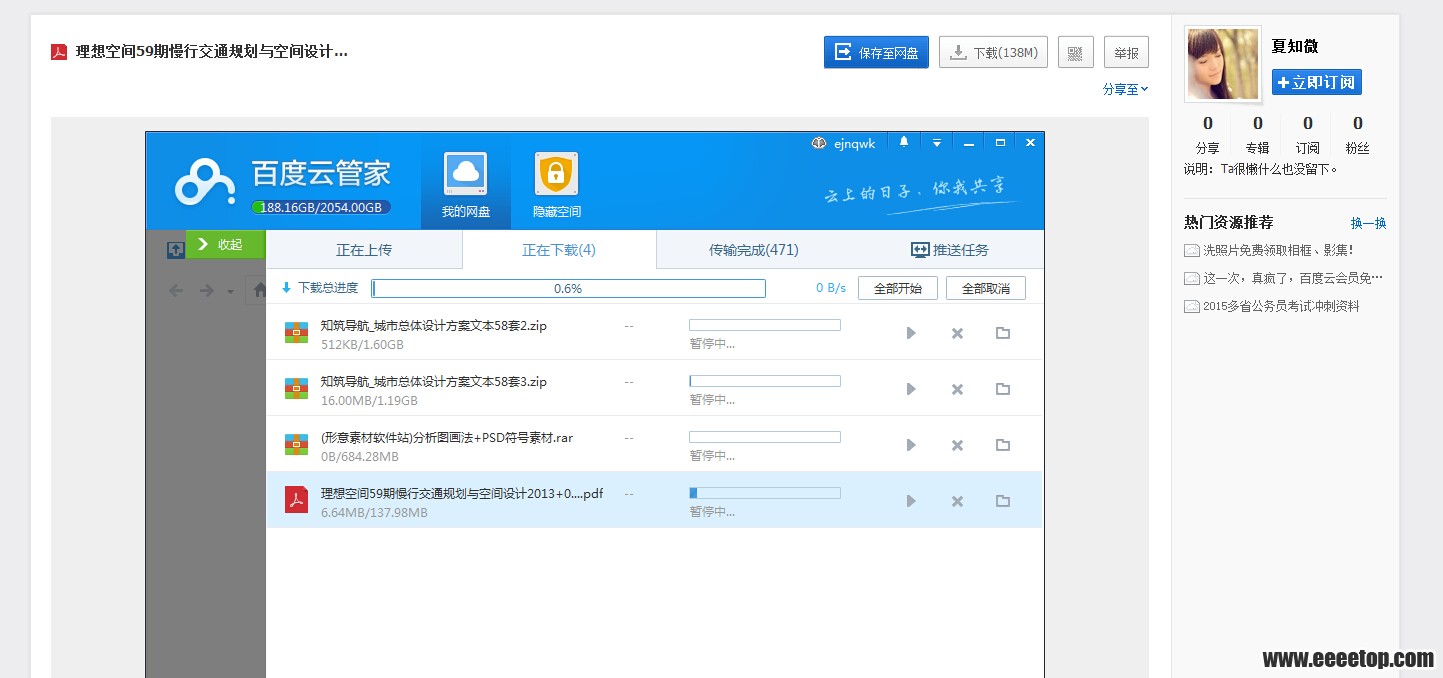Click the 全部开始 button

(x=897, y=288)
